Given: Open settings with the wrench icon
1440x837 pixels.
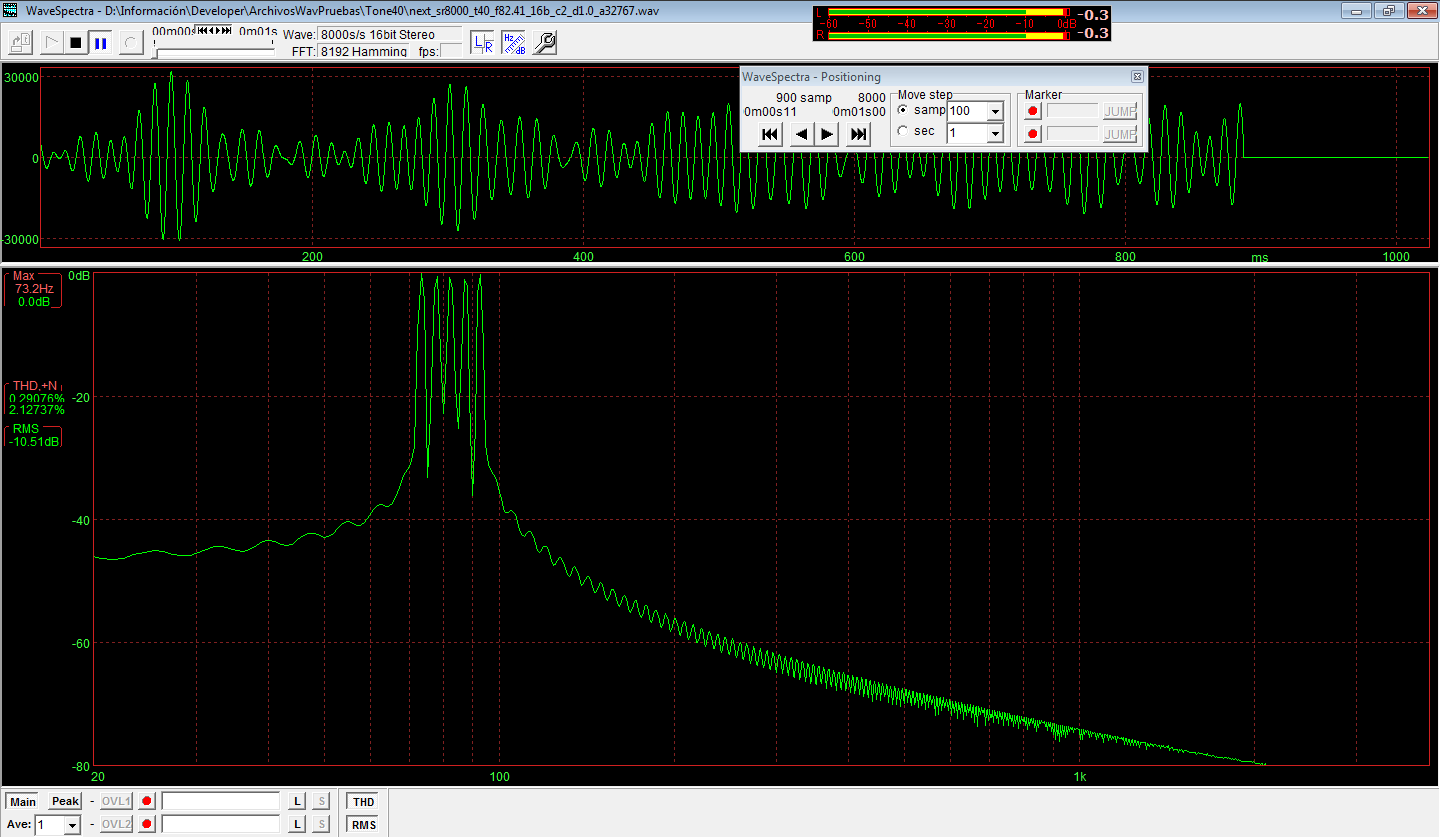Looking at the screenshot, I should [x=544, y=42].
